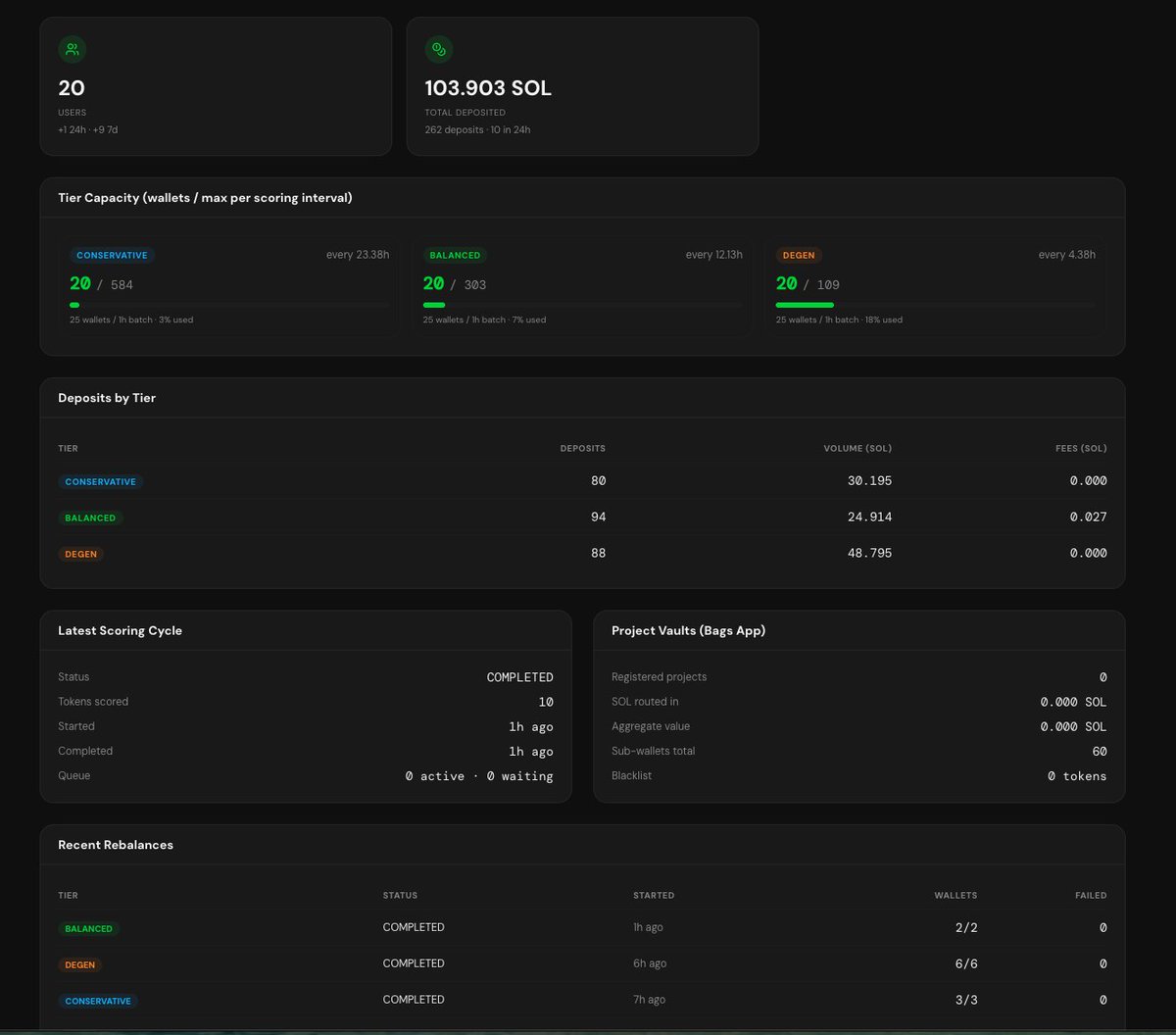Click '25 wallets / 1h batch · 18% used'

[839, 320]
